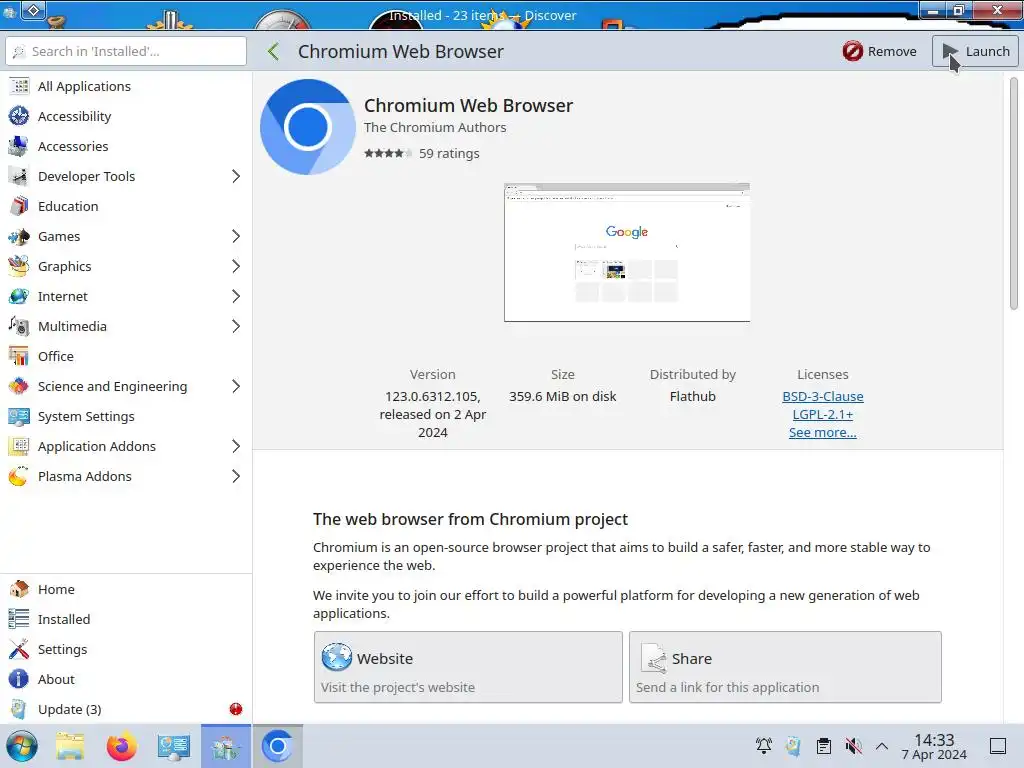Click the Science and Engineering icon
The height and width of the screenshot is (768, 1024).
[19, 387]
